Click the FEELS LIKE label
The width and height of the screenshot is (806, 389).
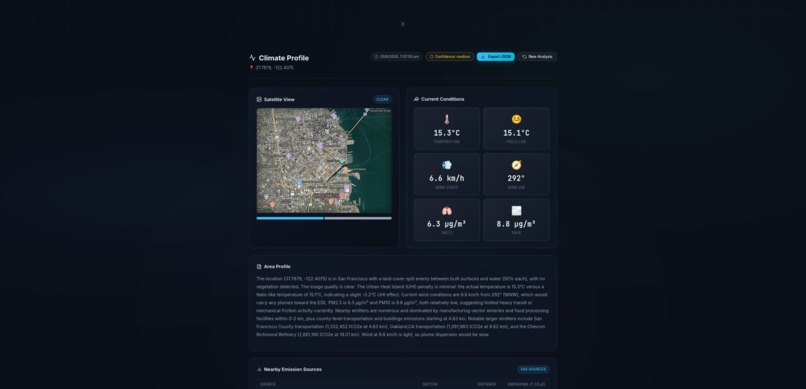coord(516,142)
